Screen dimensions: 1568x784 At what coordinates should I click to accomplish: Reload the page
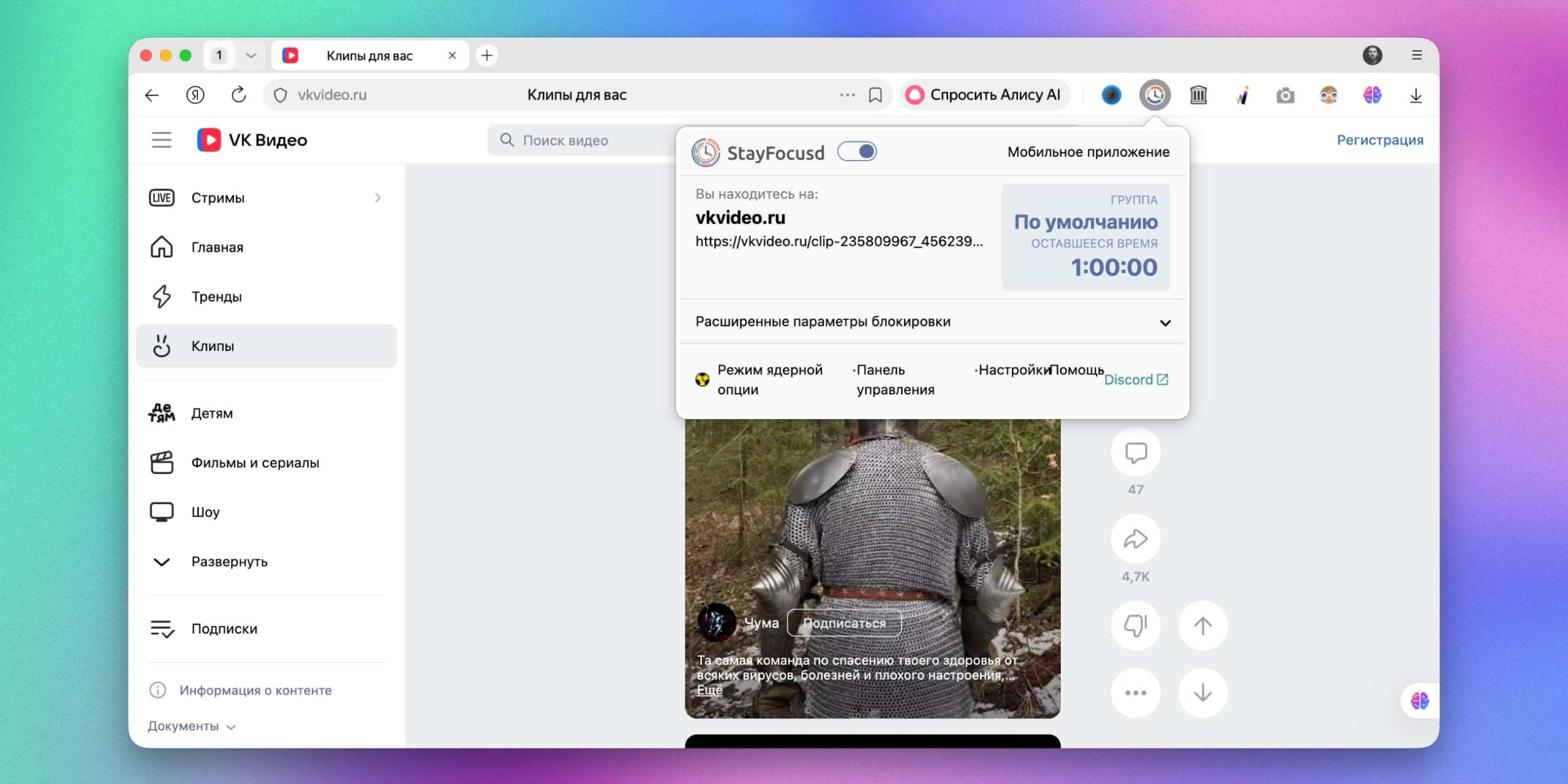coord(239,95)
